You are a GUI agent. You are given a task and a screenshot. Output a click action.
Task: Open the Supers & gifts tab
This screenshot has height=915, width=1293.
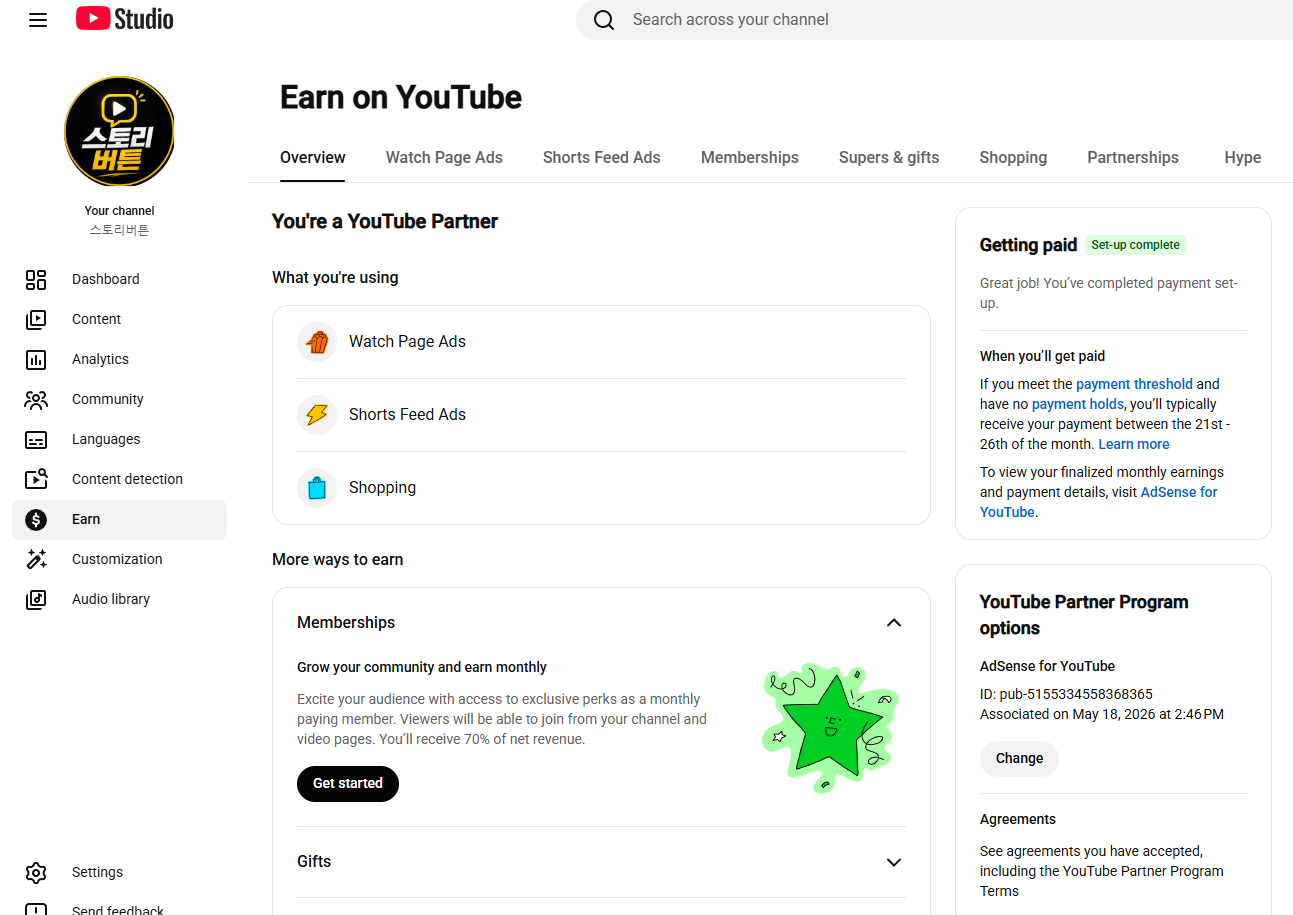point(889,157)
